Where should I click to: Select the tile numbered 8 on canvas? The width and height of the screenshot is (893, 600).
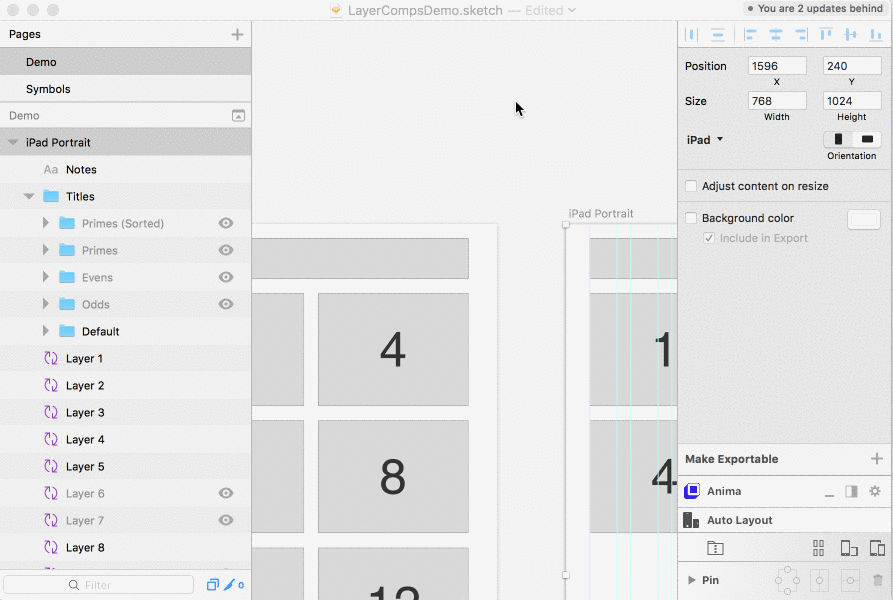click(x=393, y=476)
